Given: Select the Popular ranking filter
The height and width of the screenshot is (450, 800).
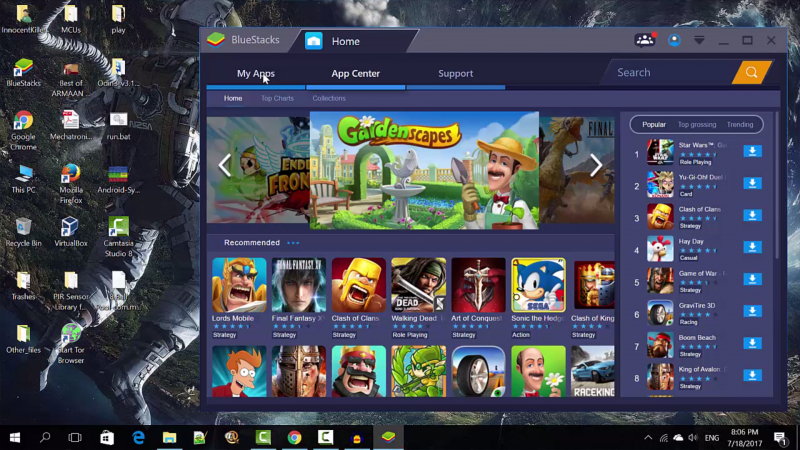Looking at the screenshot, I should (x=654, y=124).
